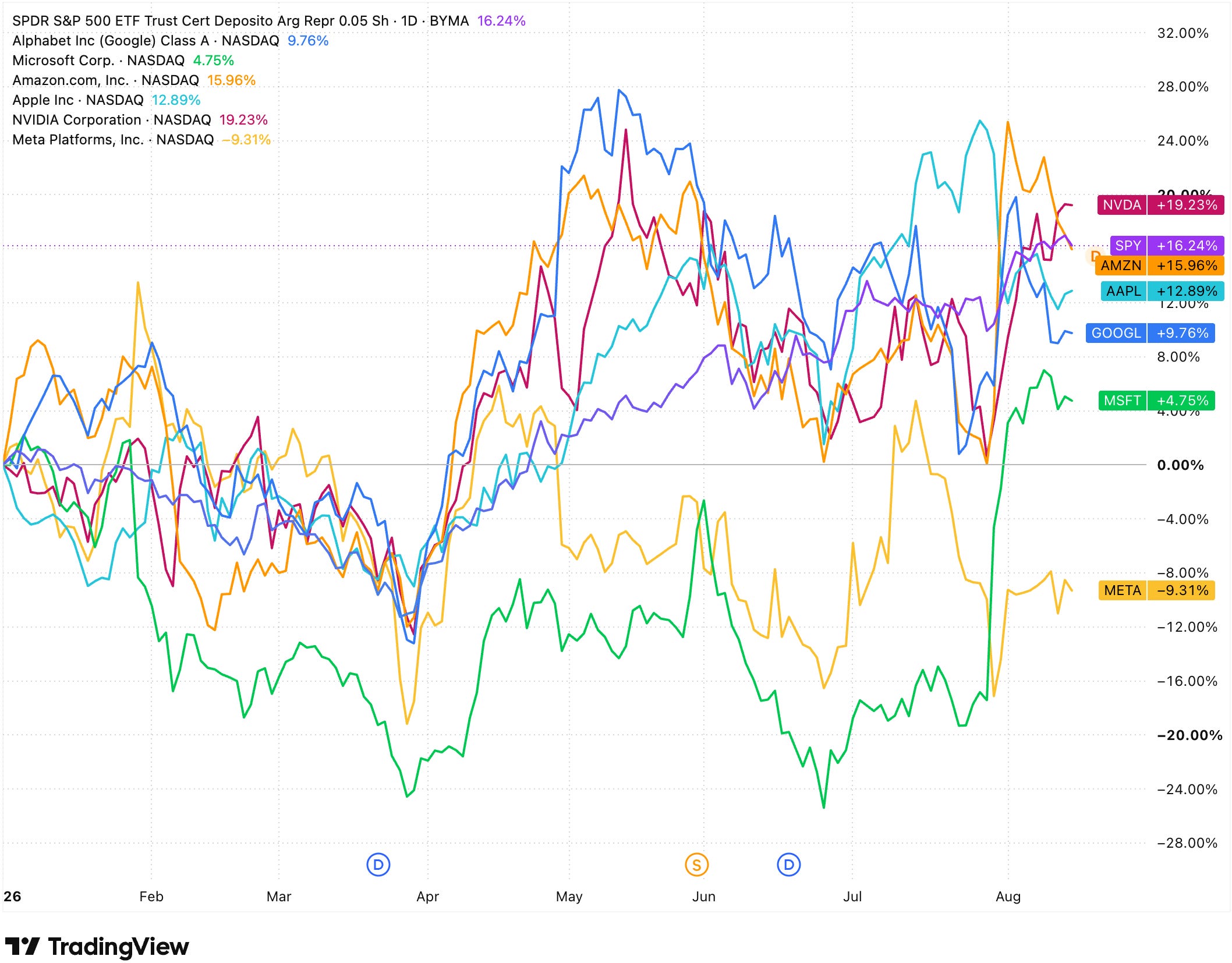
Task: Open the TradingView logo link
Action: pyautogui.click(x=97, y=946)
